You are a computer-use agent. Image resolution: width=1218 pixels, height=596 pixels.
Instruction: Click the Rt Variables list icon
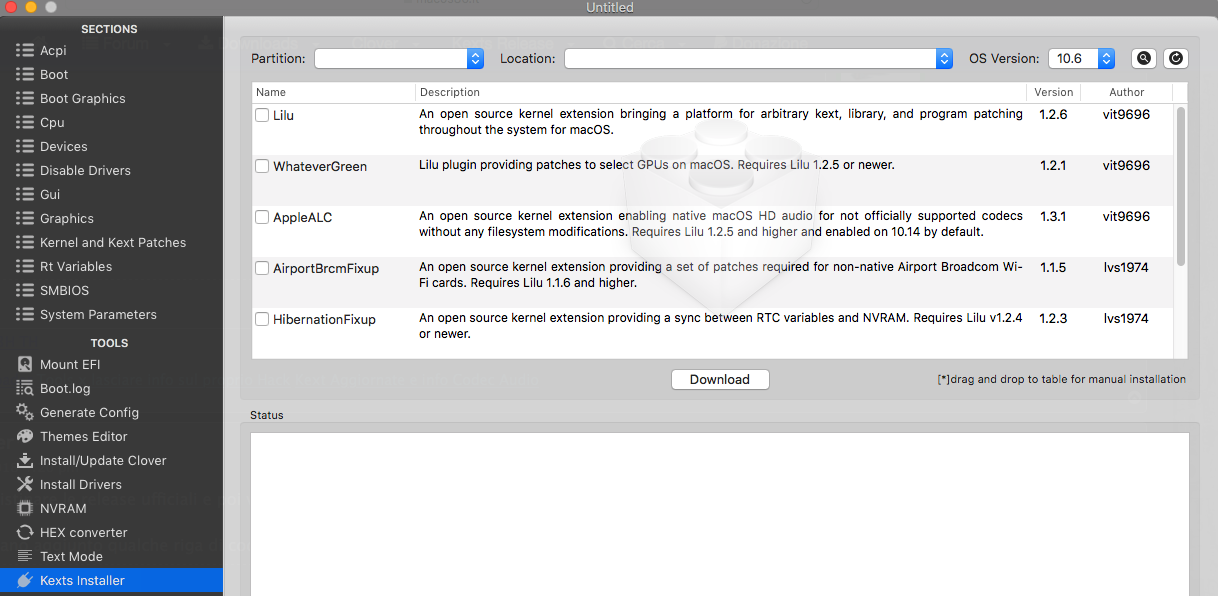[x=25, y=266]
